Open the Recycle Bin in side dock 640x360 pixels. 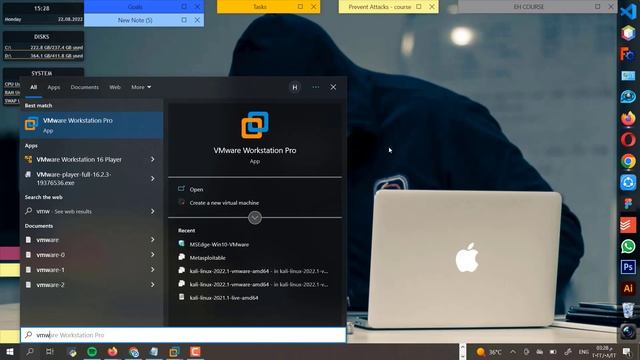(628, 310)
